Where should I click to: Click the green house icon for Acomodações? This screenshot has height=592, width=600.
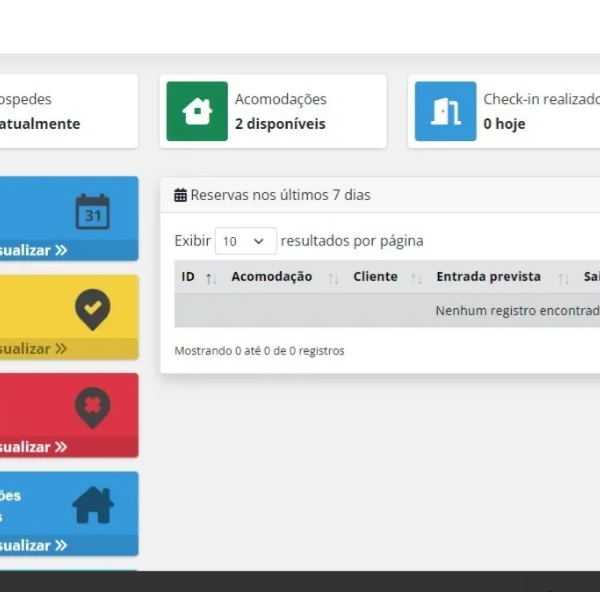click(197, 111)
